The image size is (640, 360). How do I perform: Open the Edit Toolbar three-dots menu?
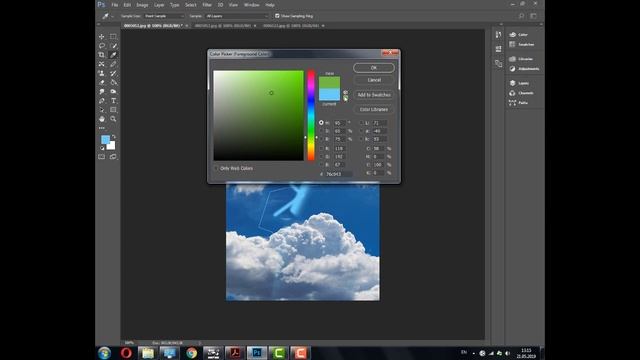(102, 128)
